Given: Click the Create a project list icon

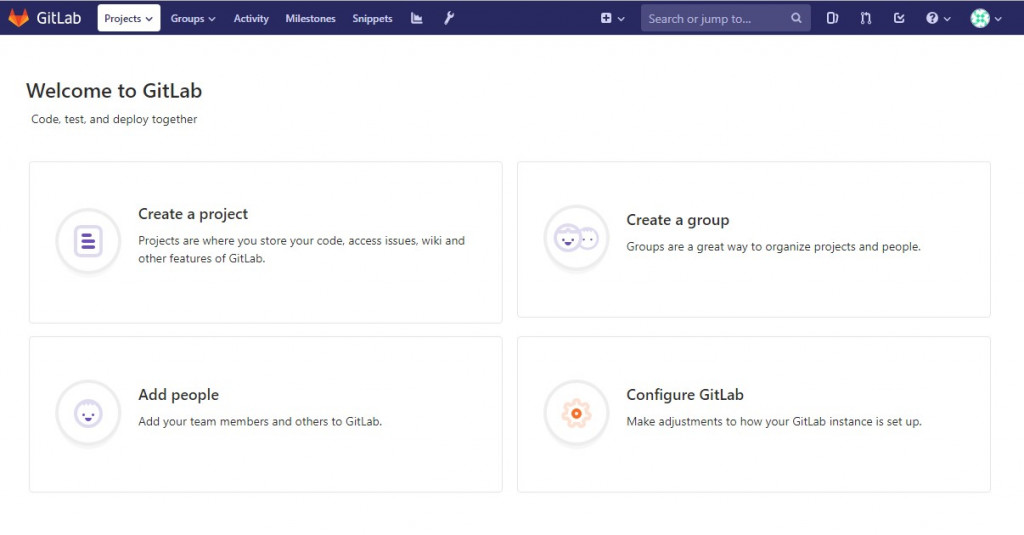Looking at the screenshot, I should pos(88,241).
